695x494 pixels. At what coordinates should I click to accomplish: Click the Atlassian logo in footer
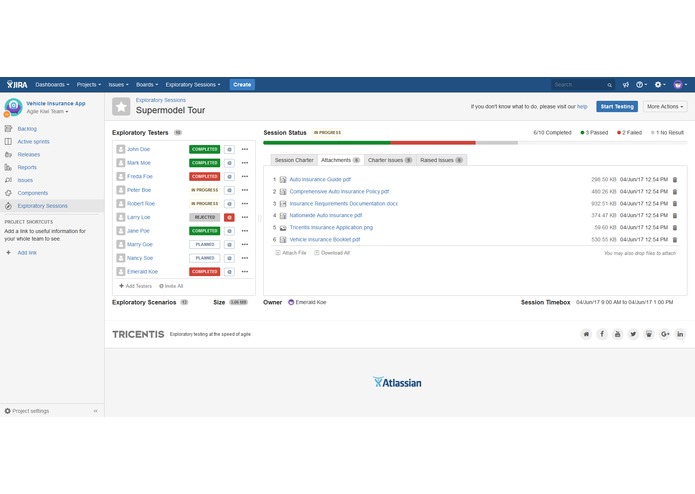click(x=397, y=382)
